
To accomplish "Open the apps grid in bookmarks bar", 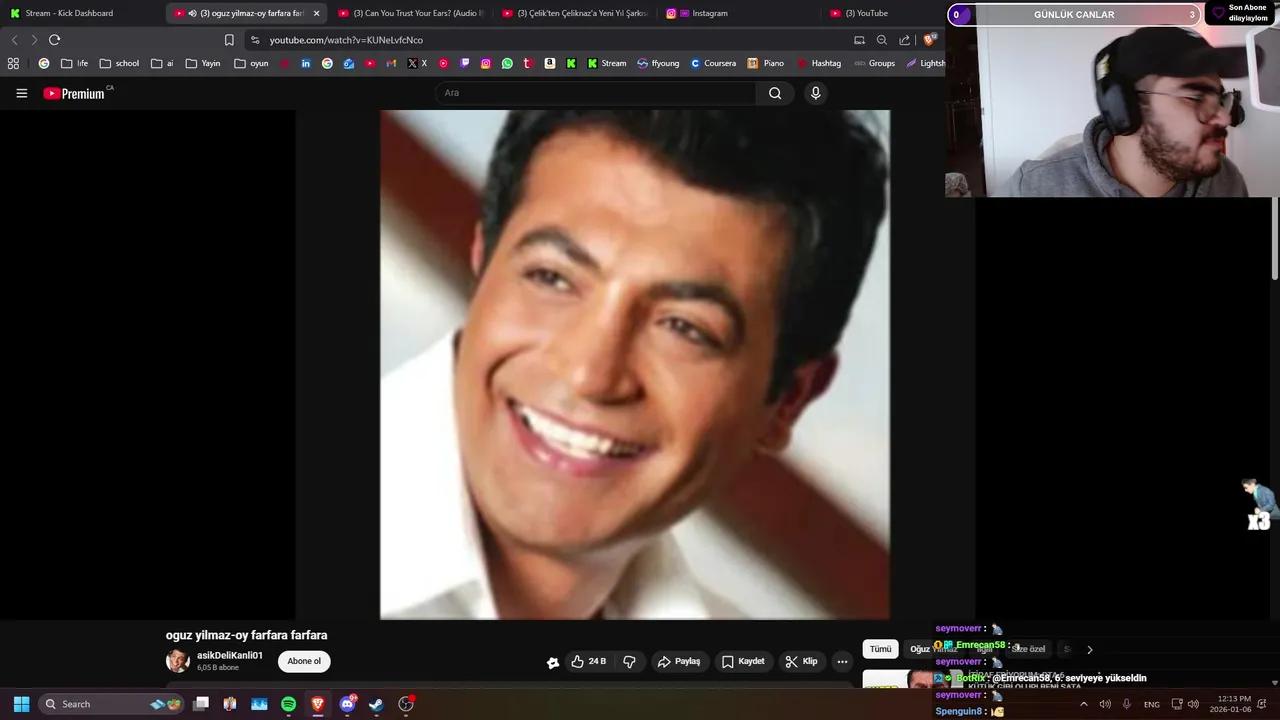I will coord(13,63).
